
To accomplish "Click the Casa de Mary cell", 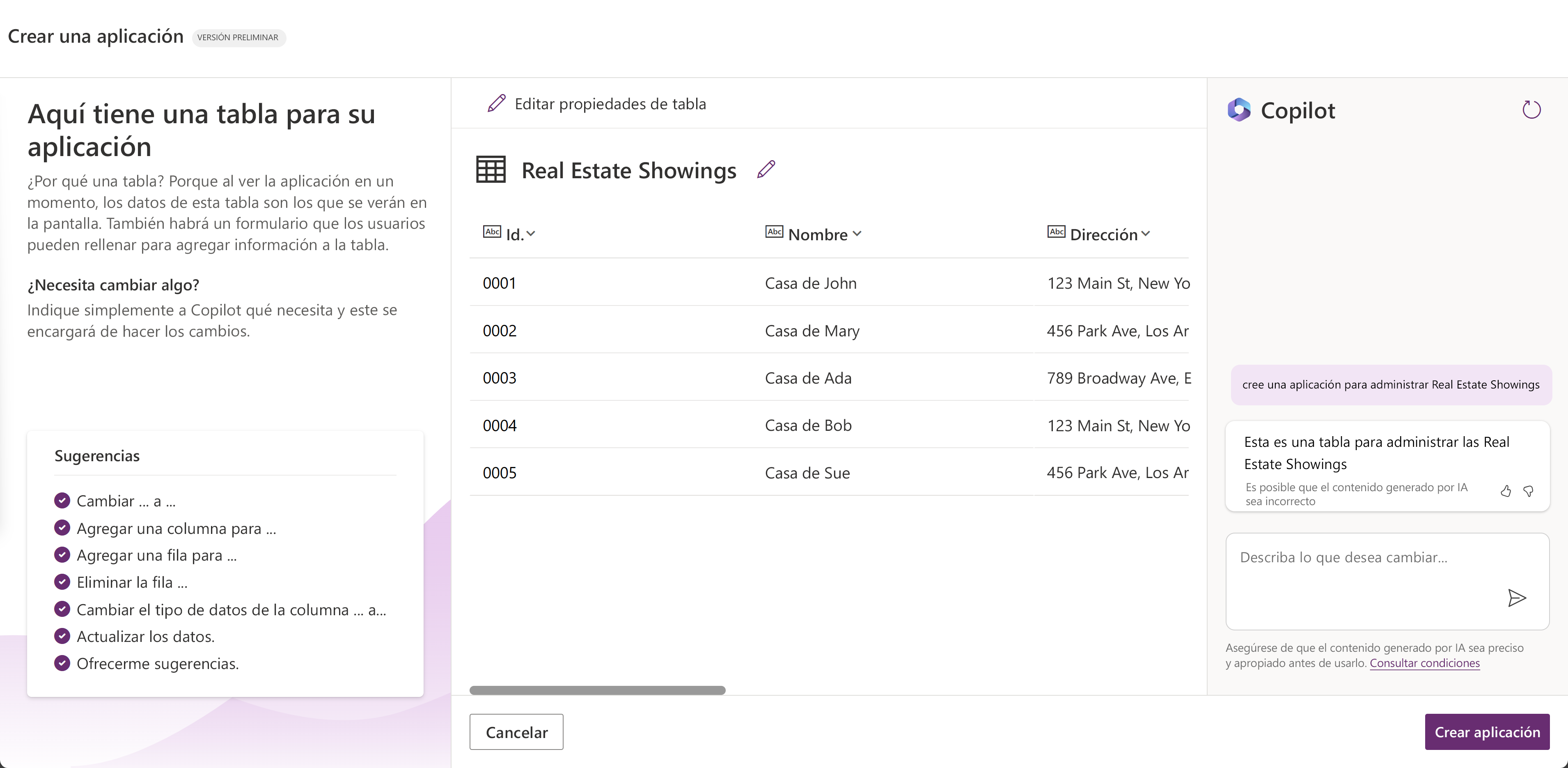I will (x=812, y=331).
